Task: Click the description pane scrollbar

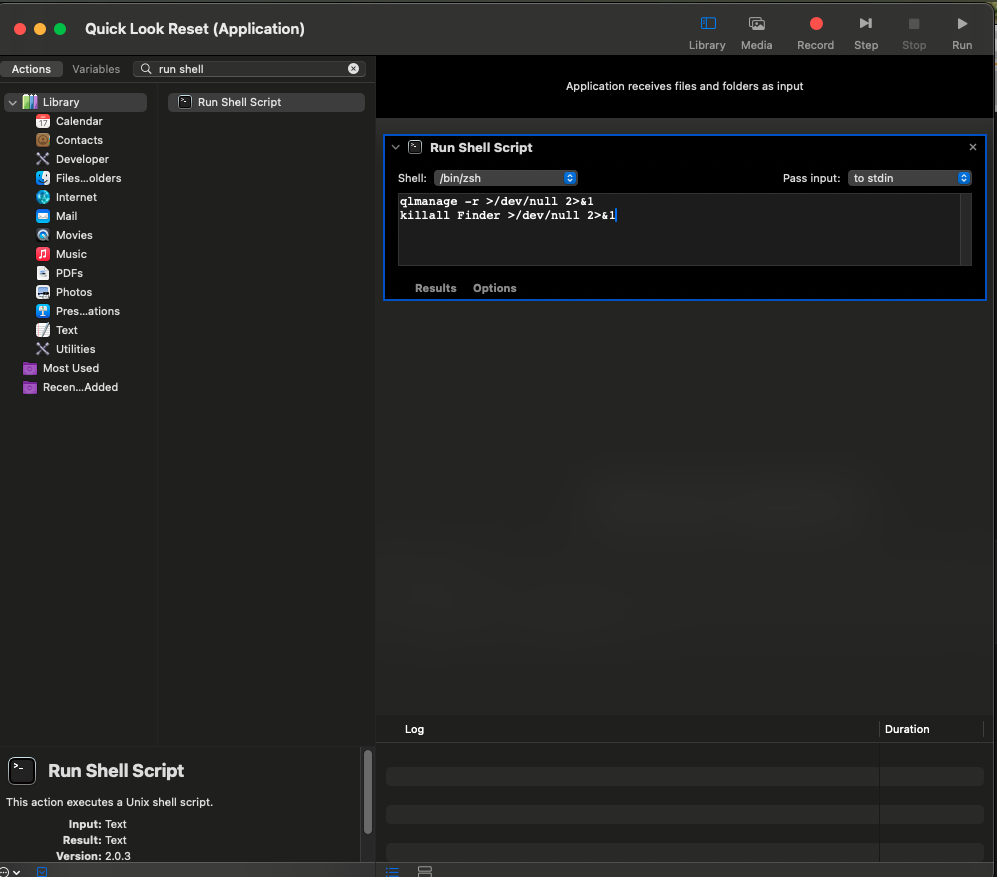Action: [368, 792]
